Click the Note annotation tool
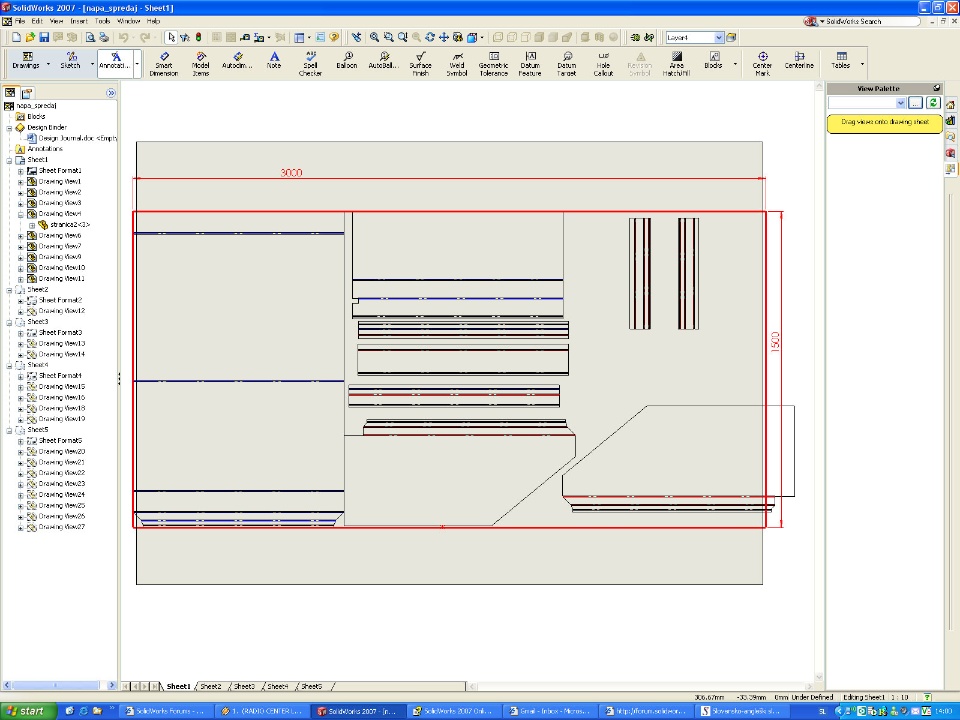The width and height of the screenshot is (960, 720). tap(274, 60)
